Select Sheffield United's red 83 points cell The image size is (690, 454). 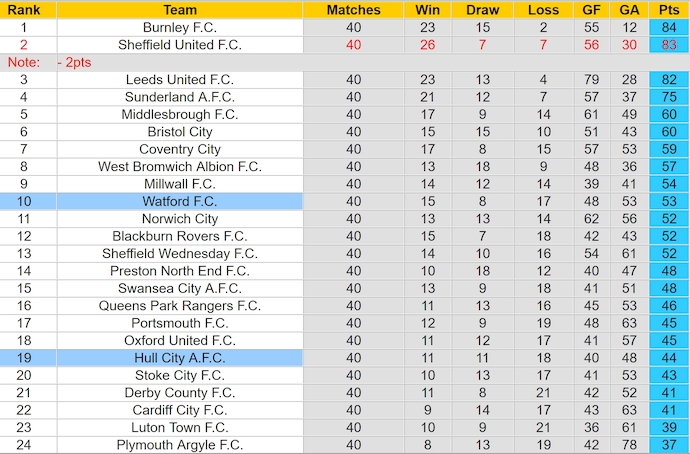tap(668, 45)
